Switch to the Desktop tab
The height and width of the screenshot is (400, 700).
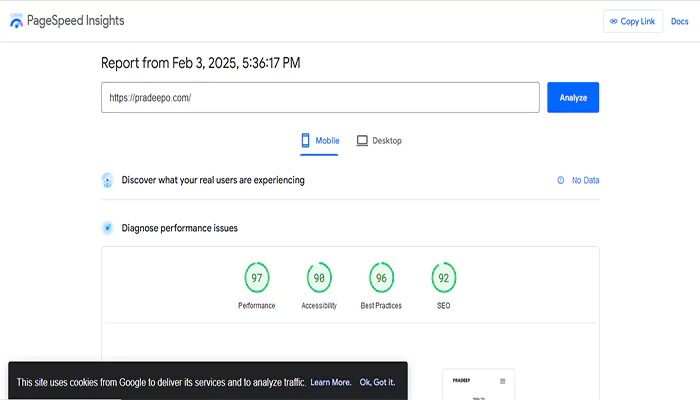tap(379, 141)
